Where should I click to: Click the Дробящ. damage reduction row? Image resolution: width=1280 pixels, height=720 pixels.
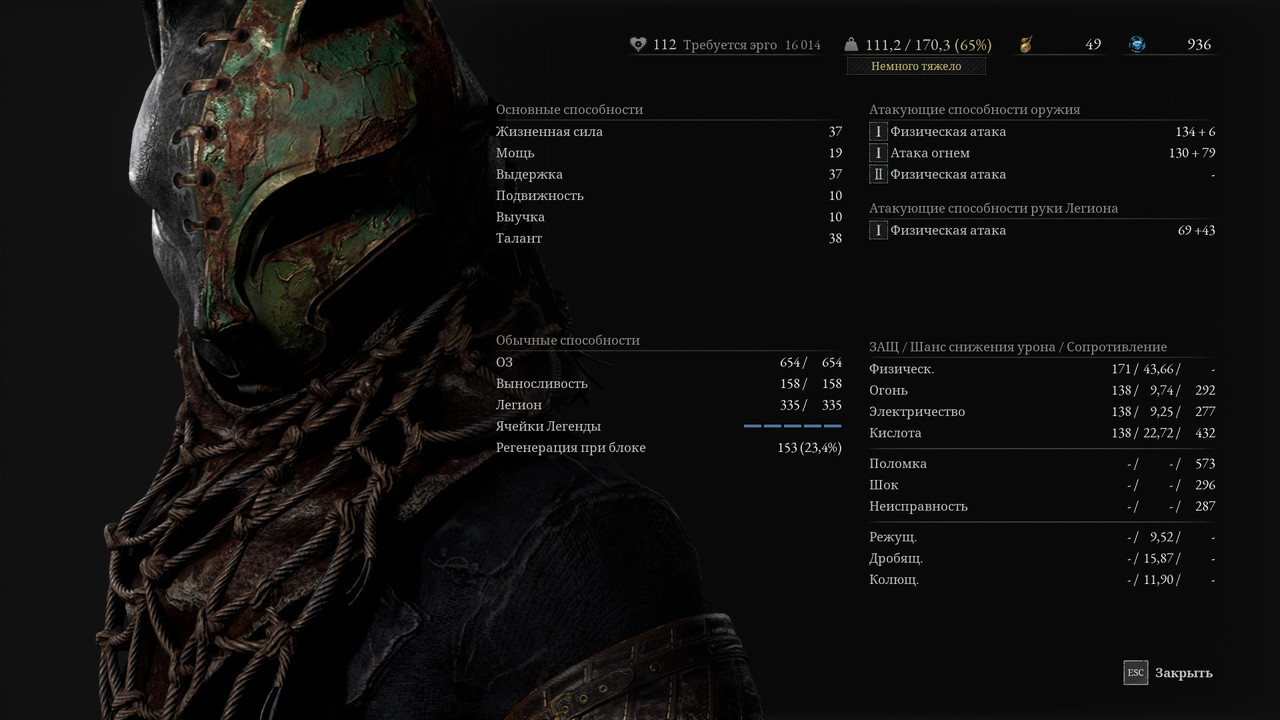click(x=1042, y=559)
